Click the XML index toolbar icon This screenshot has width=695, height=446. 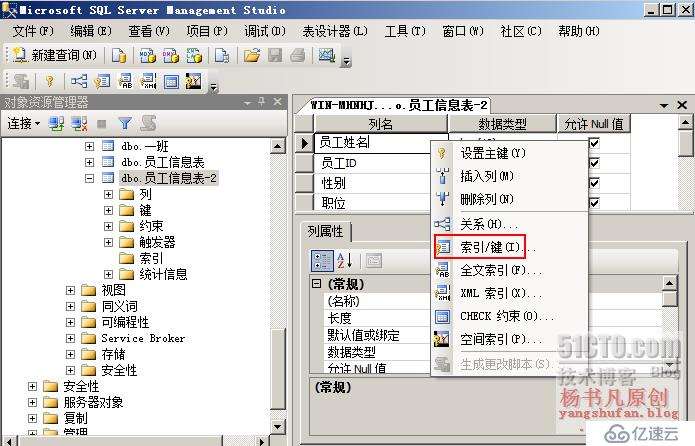(148, 81)
